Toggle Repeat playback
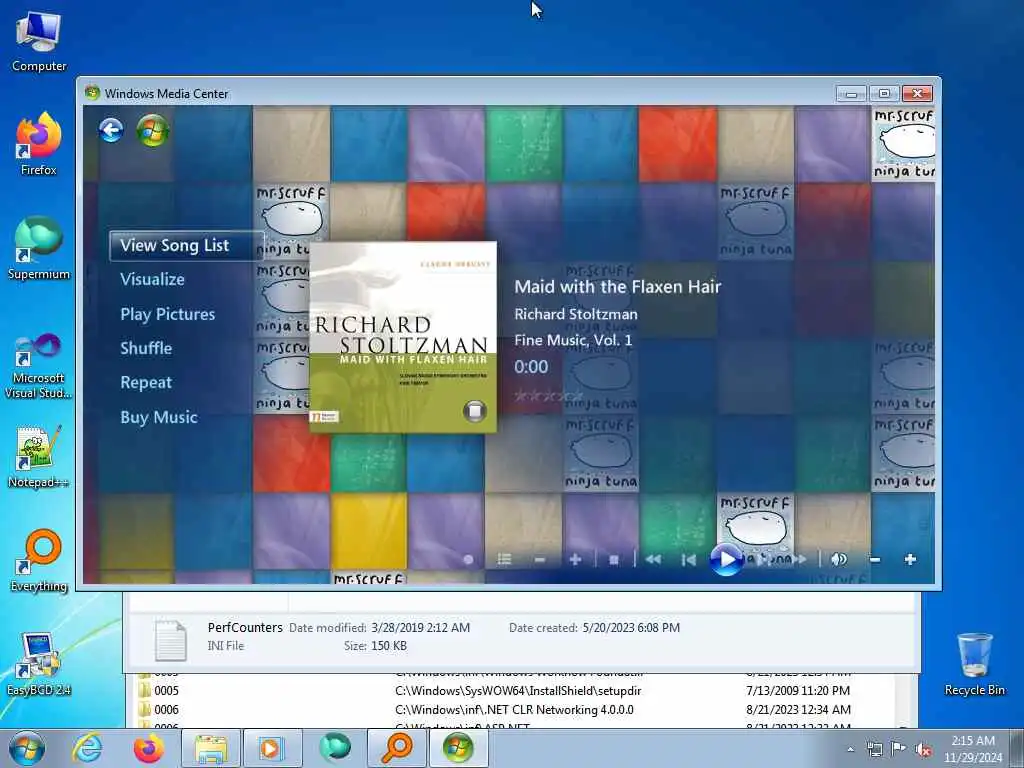 pyautogui.click(x=146, y=383)
